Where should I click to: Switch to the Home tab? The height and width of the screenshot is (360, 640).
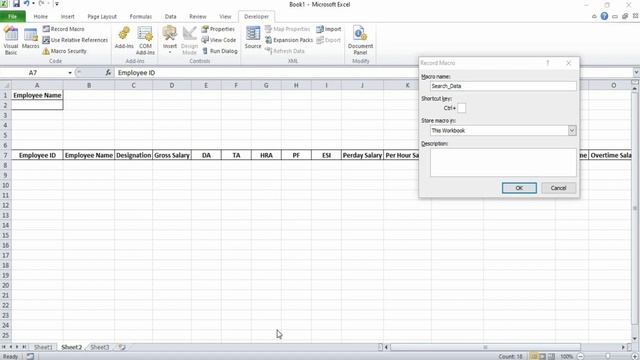[40, 16]
